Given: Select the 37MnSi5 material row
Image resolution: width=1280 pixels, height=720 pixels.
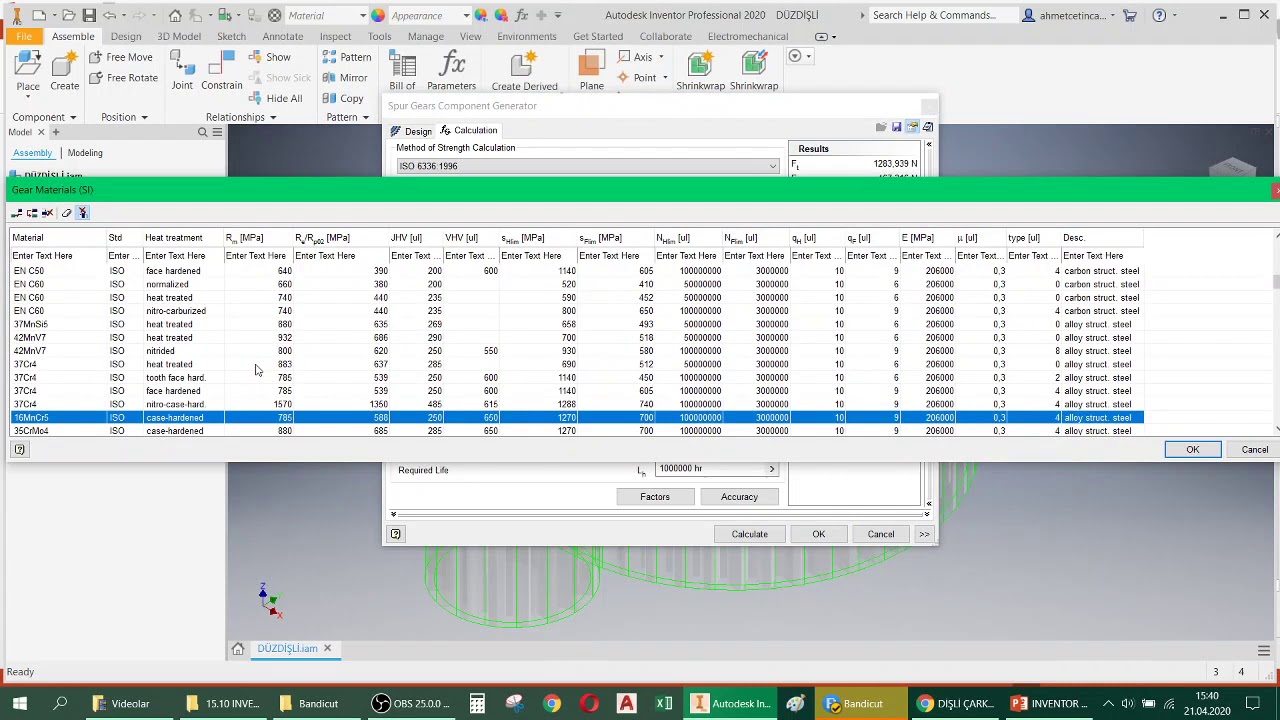Looking at the screenshot, I should [576, 324].
